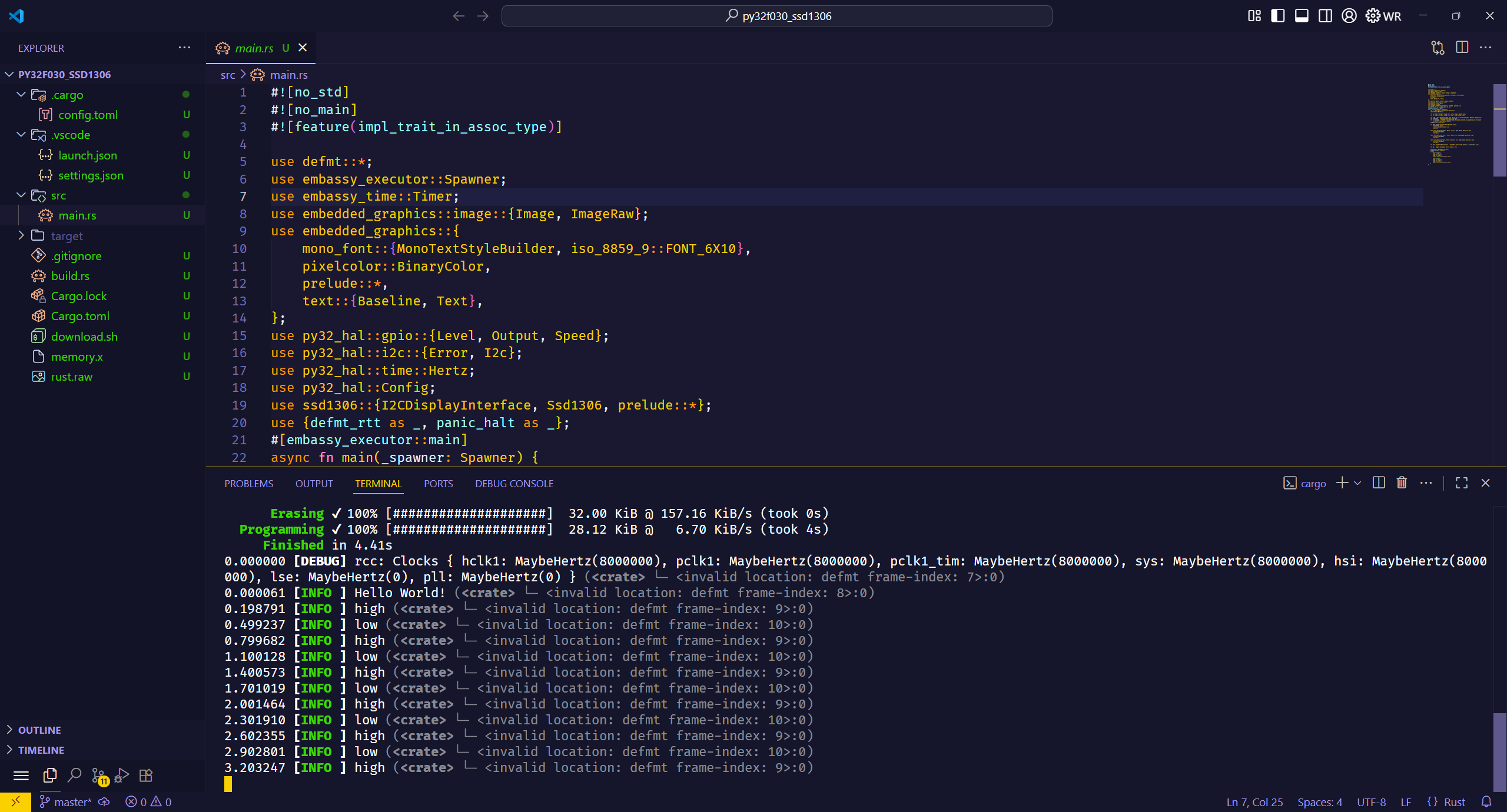1507x812 pixels.
Task: Open changes compare icon in editor toolbar
Action: 1438,48
